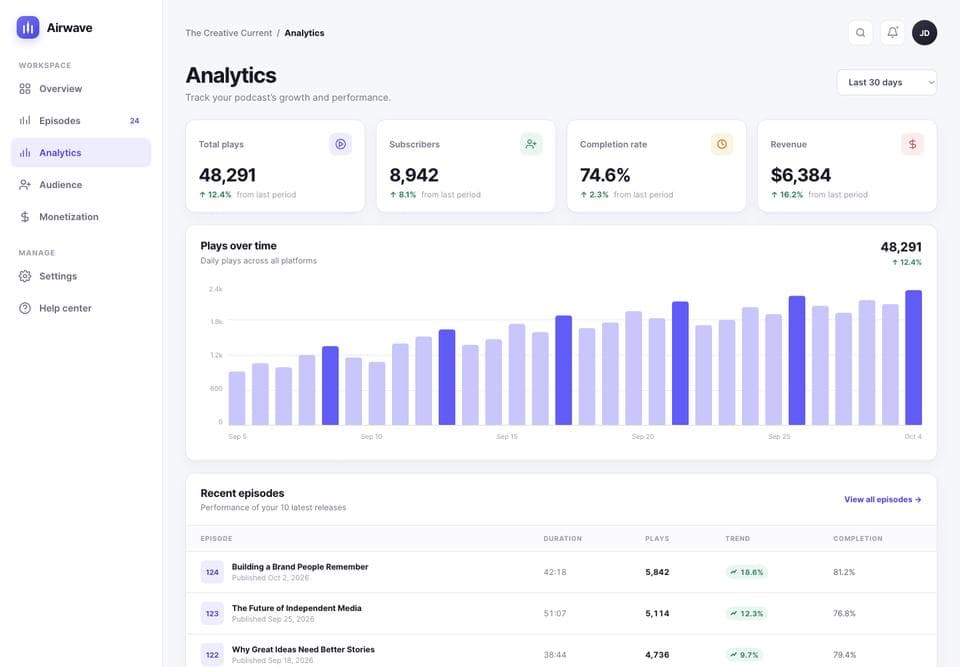Screen dimensions: 960x667
Task: Click the Plays over time heading
Action: (x=238, y=246)
